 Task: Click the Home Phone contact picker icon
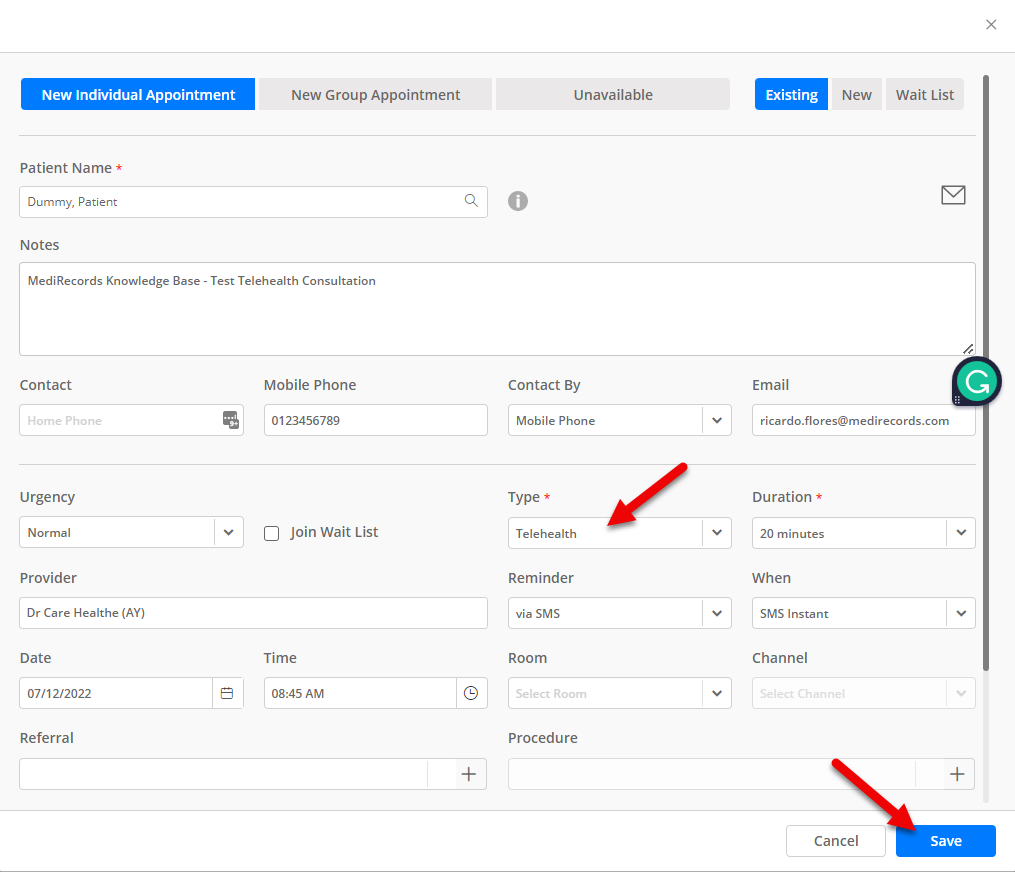pyautogui.click(x=230, y=420)
